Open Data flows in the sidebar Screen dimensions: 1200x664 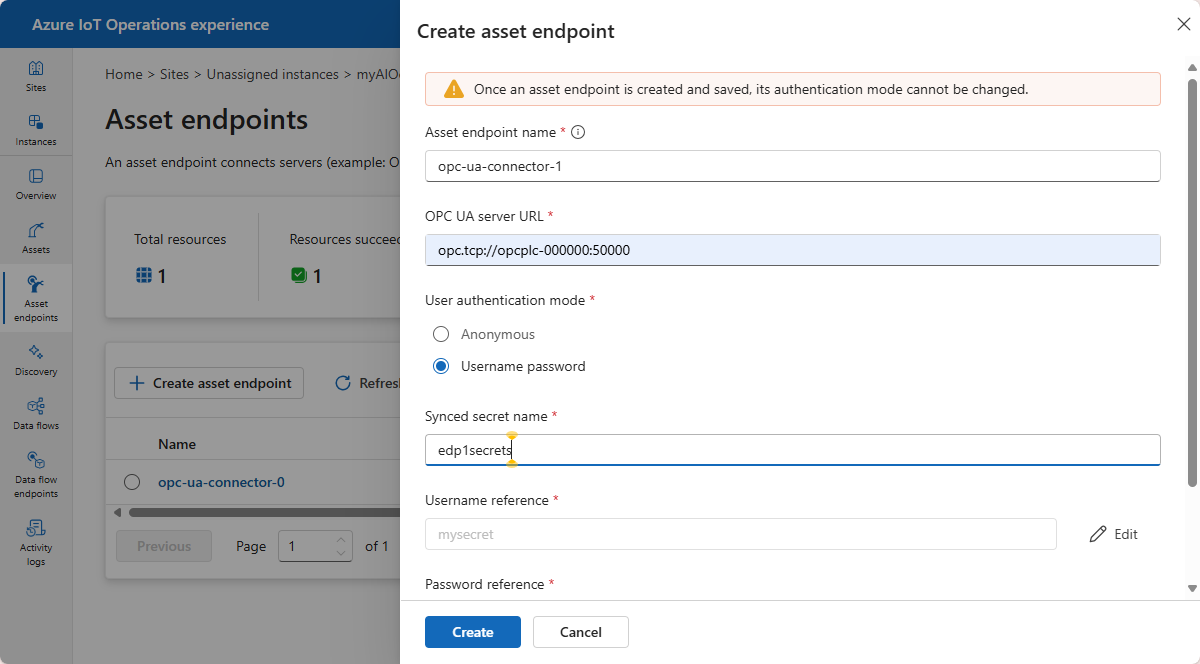pyautogui.click(x=36, y=414)
